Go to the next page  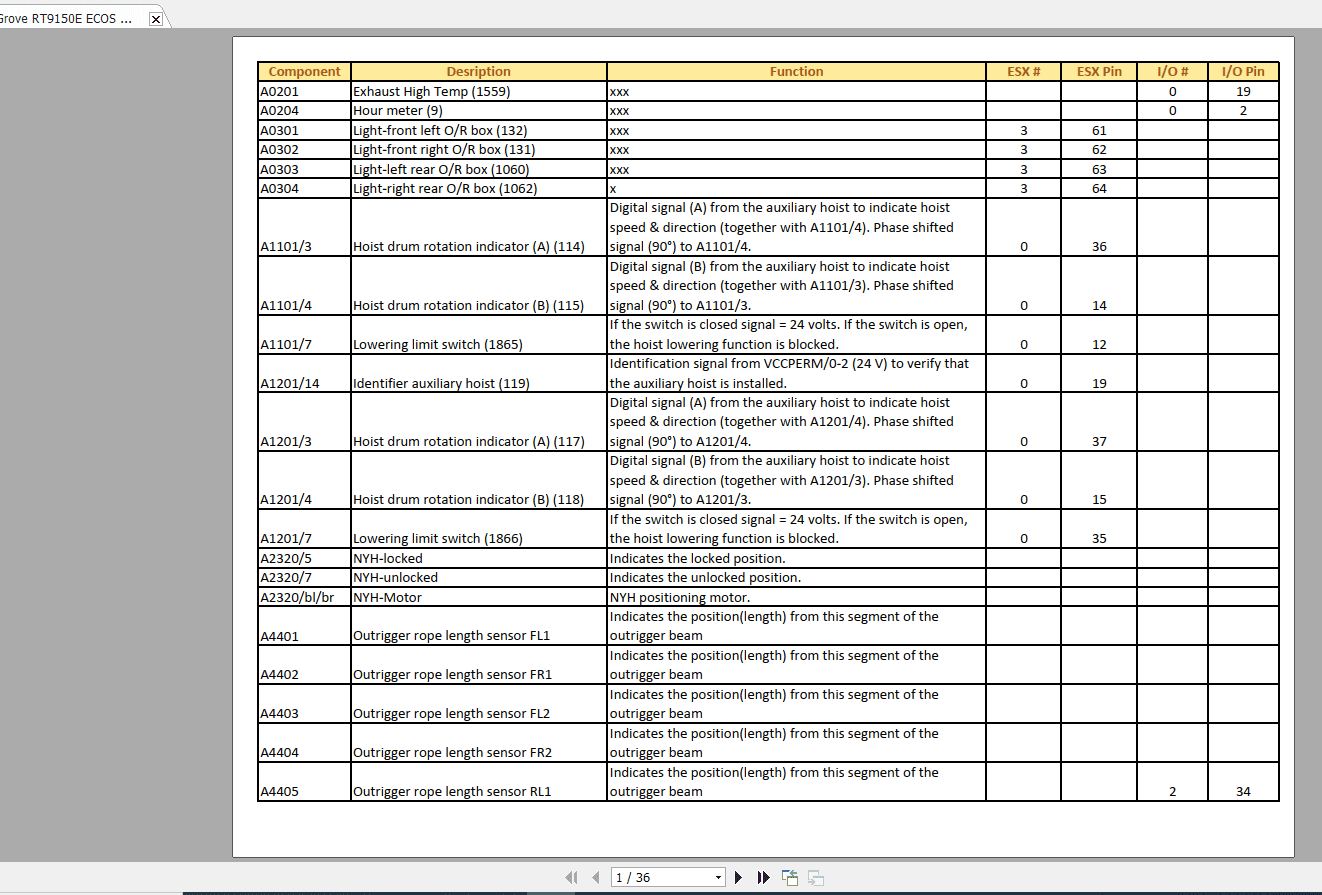(738, 877)
